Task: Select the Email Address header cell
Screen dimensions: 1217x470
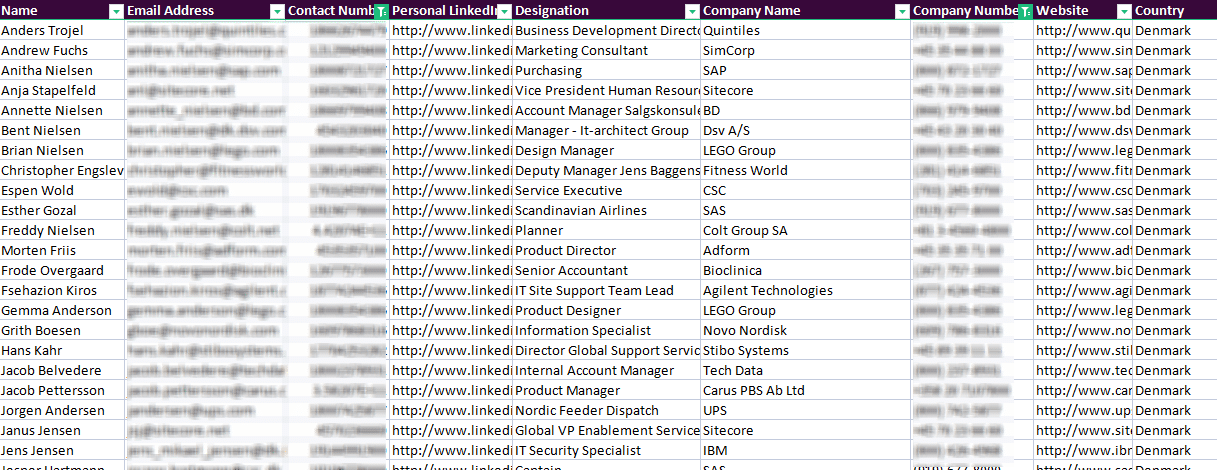Action: 206,11
